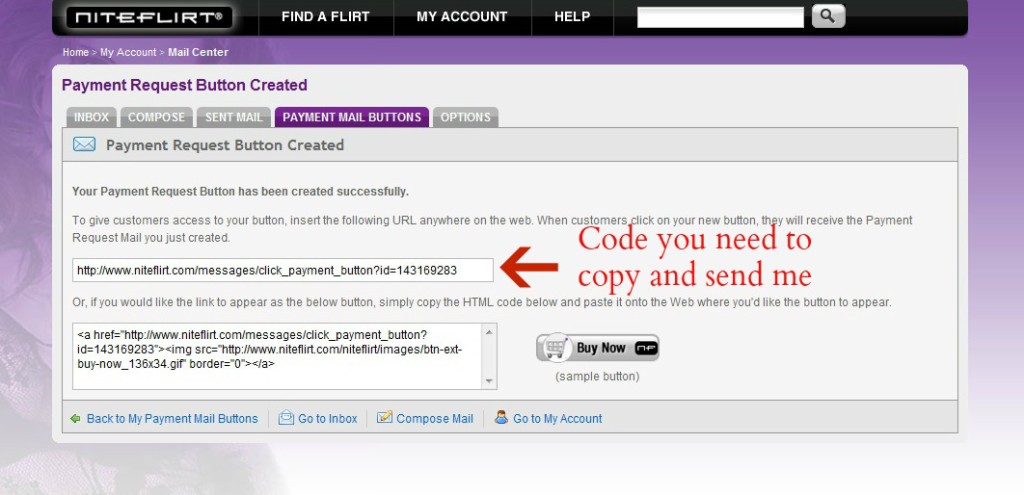
Task: Switch to the Options tab
Action: coord(465,118)
